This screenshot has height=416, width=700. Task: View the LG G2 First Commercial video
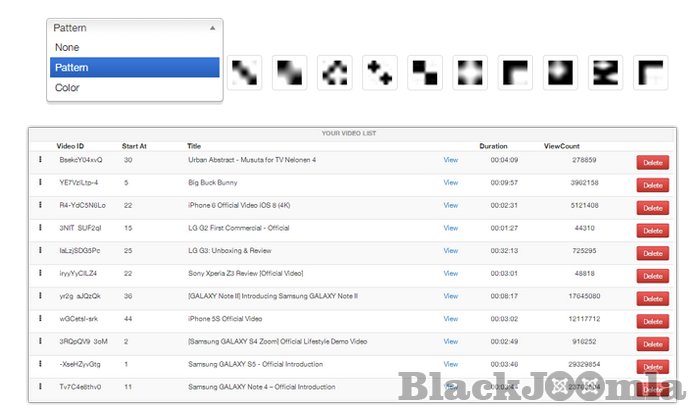click(450, 228)
